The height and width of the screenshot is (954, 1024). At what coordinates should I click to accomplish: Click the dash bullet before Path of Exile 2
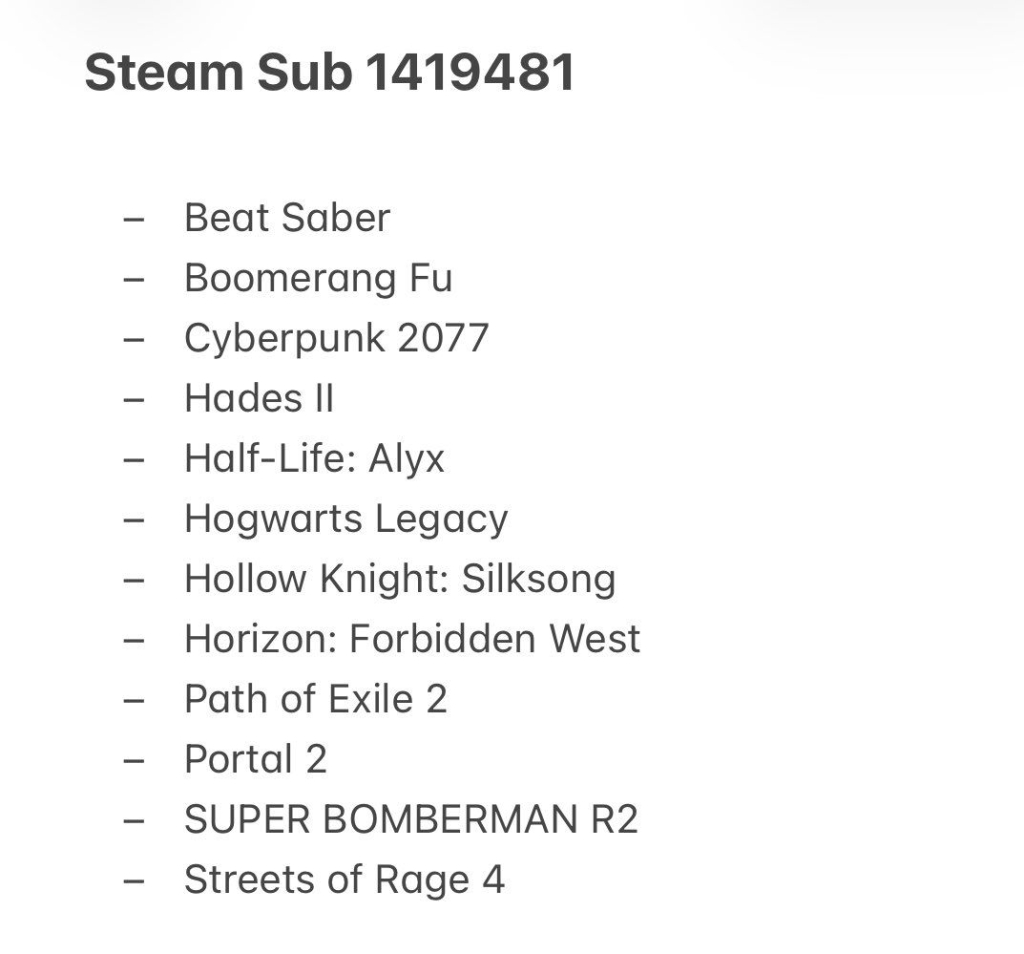click(x=133, y=701)
